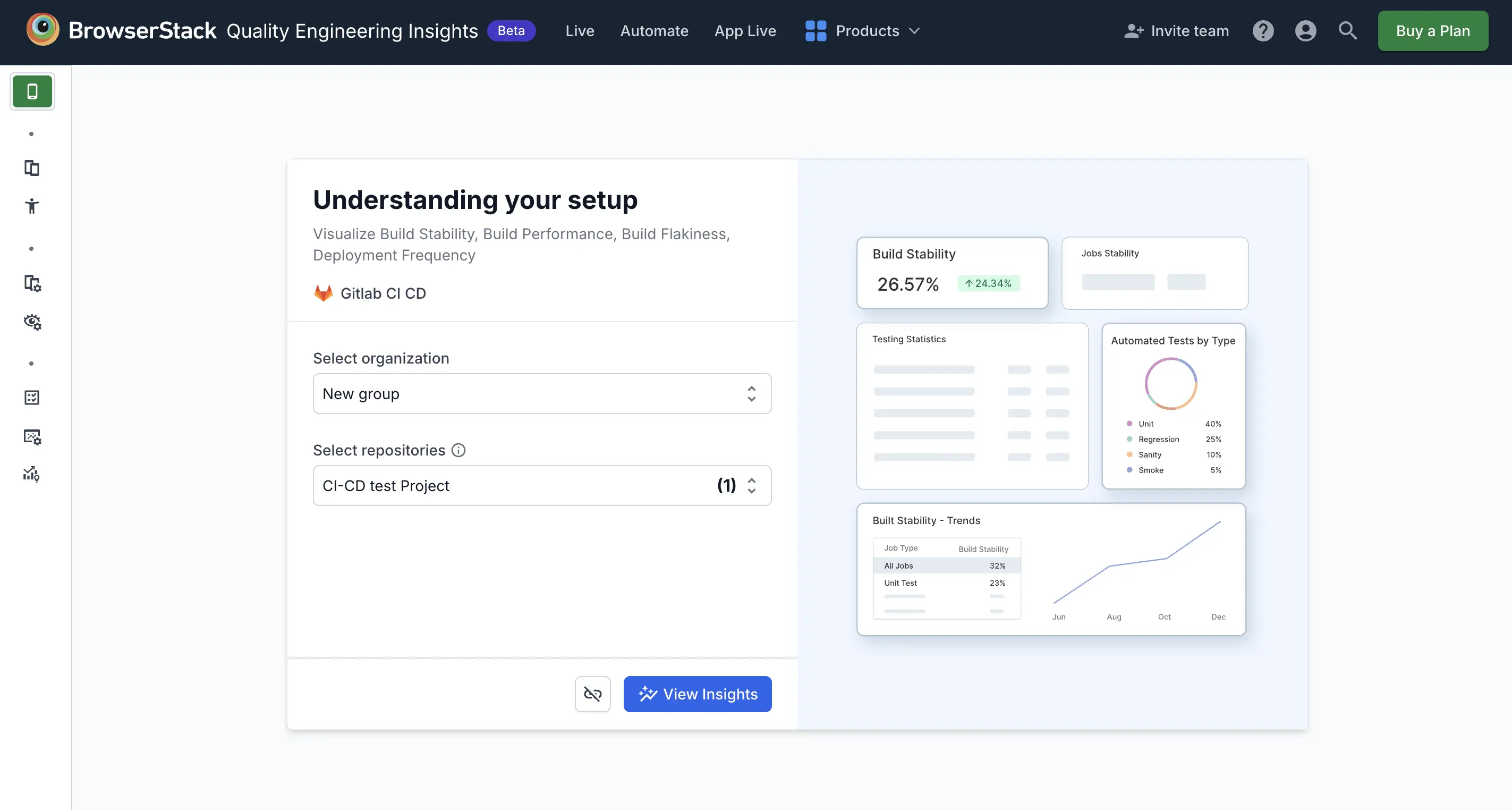Click the Gitlab CI CD label
The height and width of the screenshot is (810, 1512).
click(383, 293)
